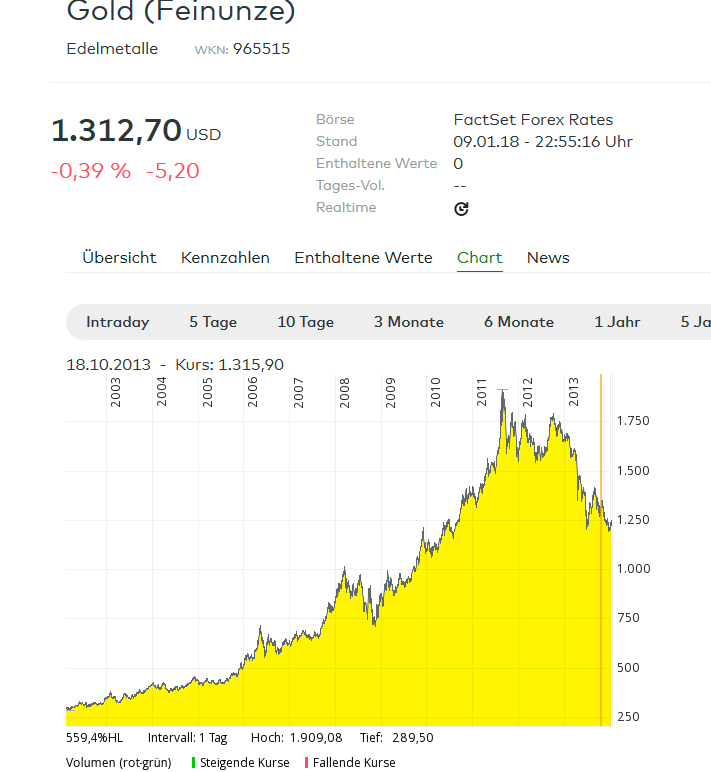Select the 1 Jahr range
711x772 pixels.
(617, 322)
